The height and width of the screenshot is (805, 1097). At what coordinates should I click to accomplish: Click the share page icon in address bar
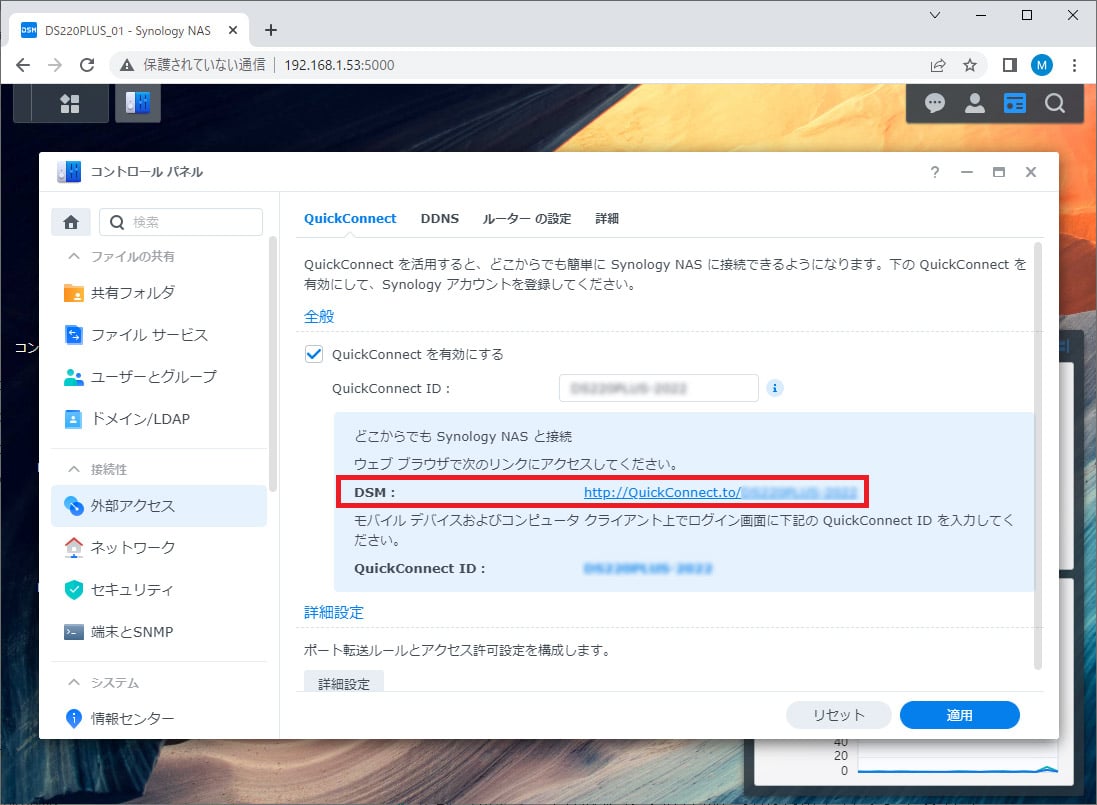[938, 65]
